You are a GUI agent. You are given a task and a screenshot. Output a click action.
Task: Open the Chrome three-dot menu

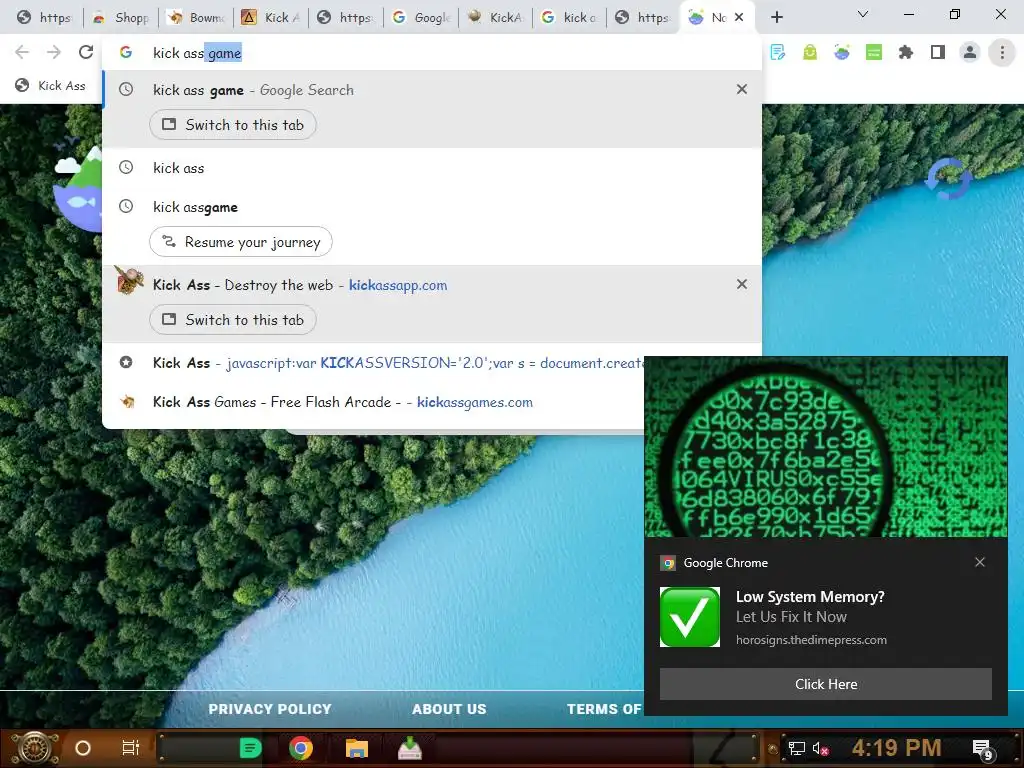coord(1002,52)
